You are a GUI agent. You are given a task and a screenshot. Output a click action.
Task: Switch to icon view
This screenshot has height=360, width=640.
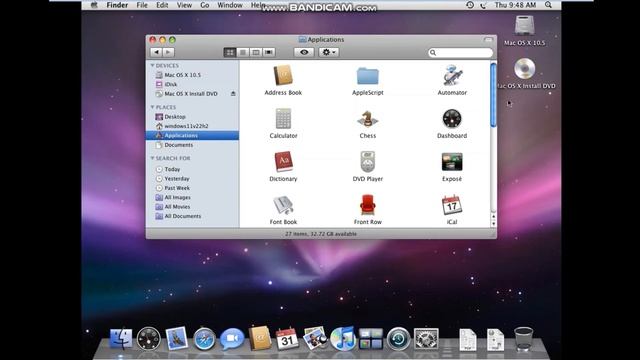[230, 52]
